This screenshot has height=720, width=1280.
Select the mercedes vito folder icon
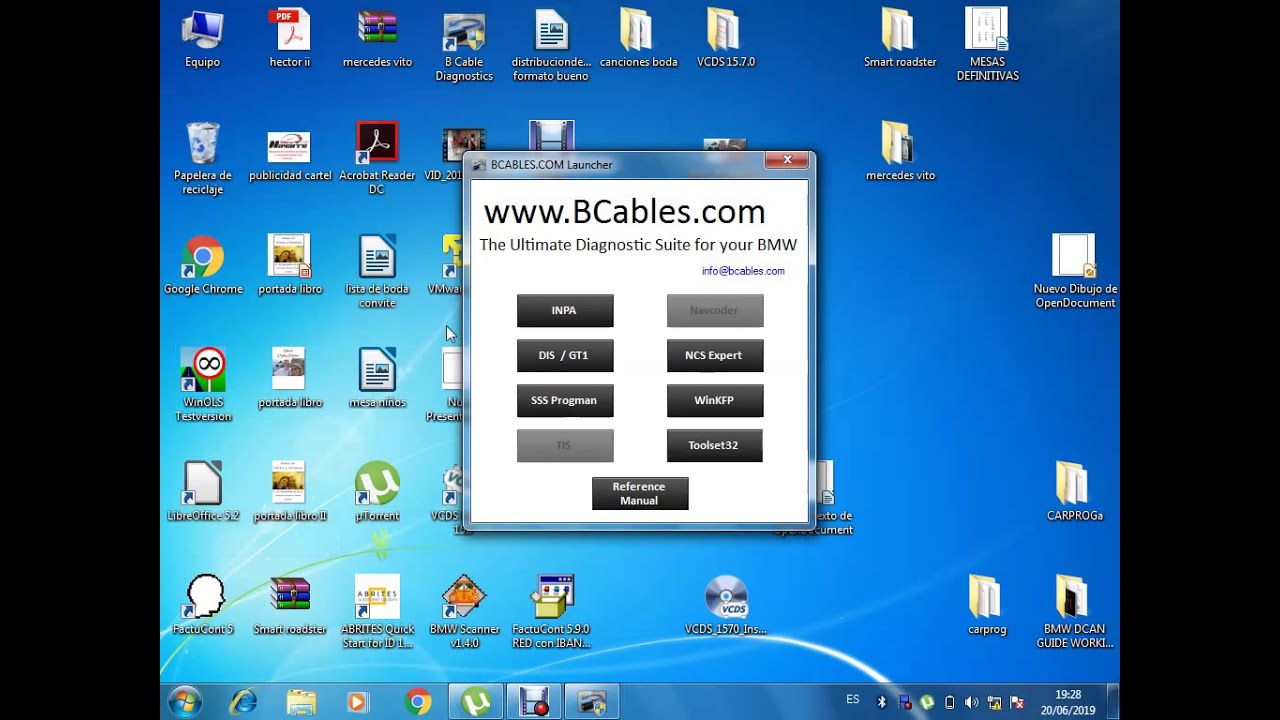900,153
